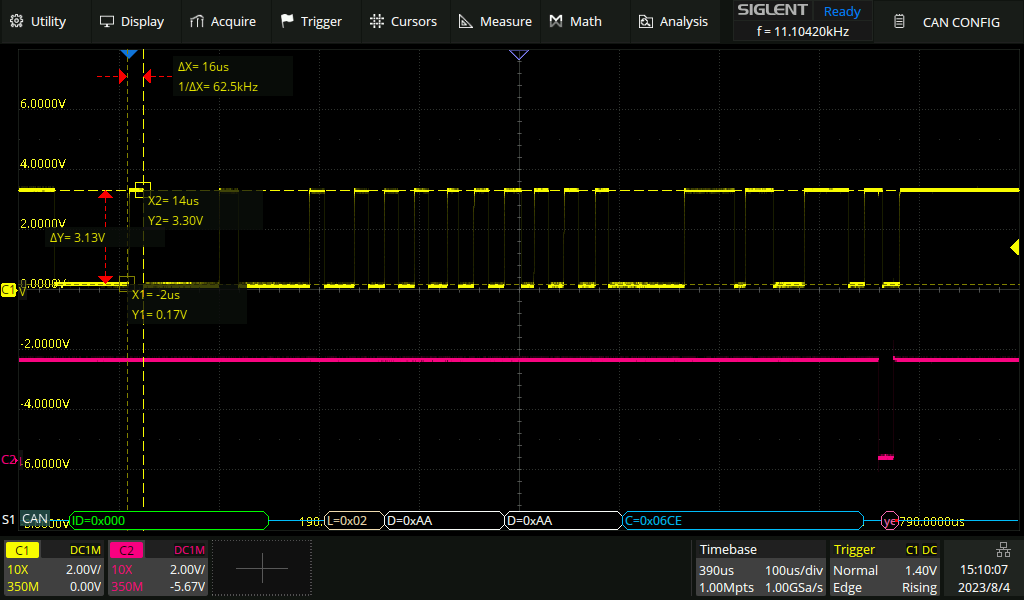This screenshot has width=1024, height=600.
Task: Click the date 2023/8/4
Action: coord(984,588)
